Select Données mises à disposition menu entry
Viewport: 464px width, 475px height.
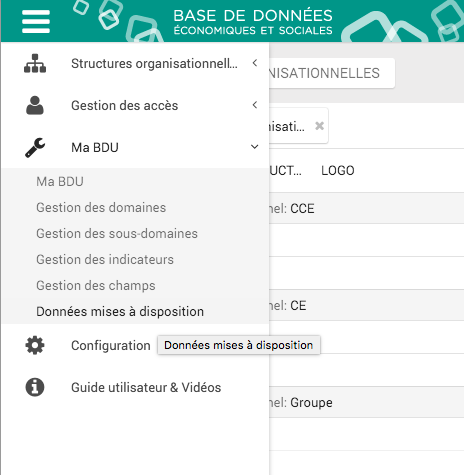click(x=120, y=312)
